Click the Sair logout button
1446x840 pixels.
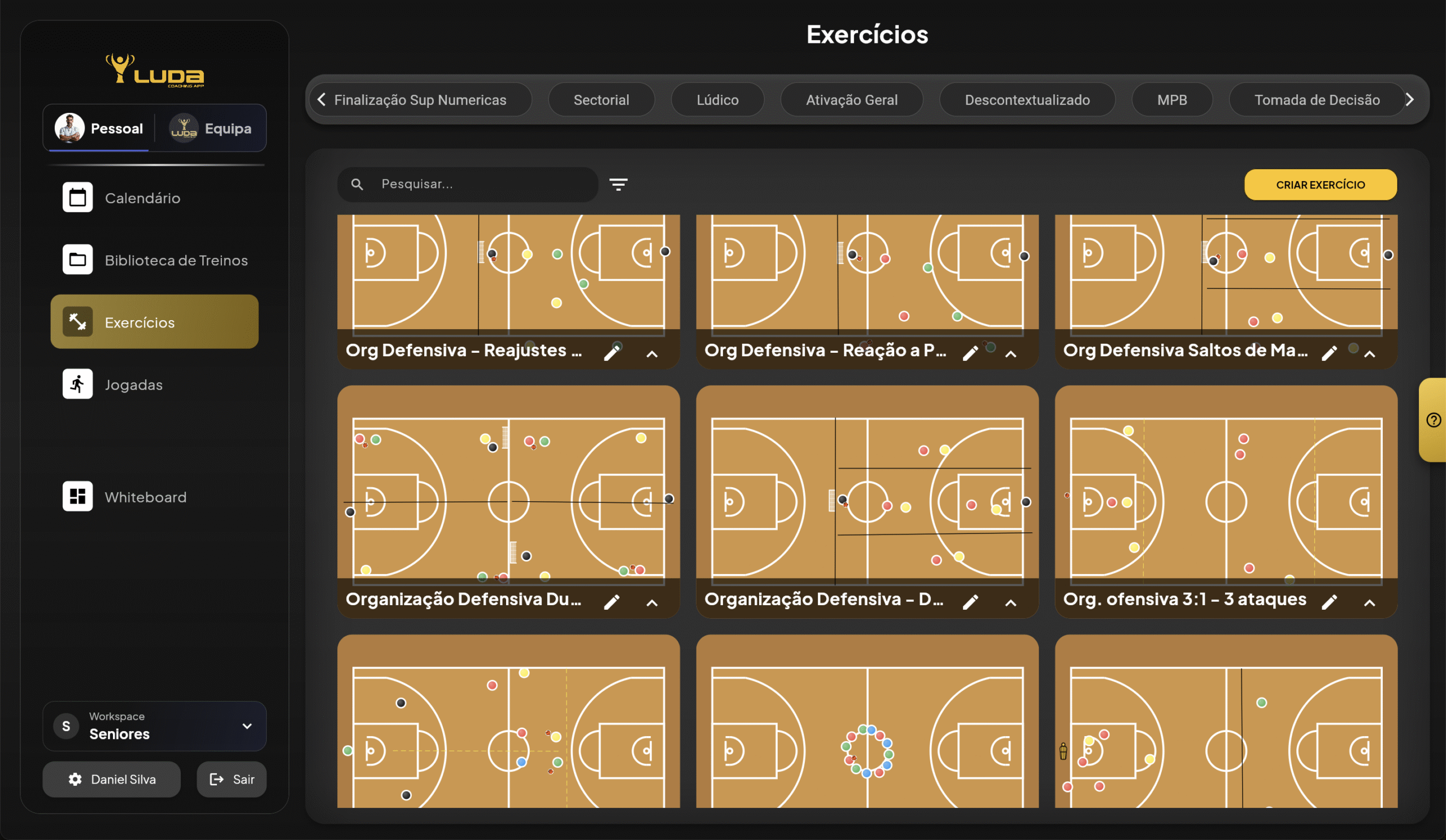tap(232, 778)
